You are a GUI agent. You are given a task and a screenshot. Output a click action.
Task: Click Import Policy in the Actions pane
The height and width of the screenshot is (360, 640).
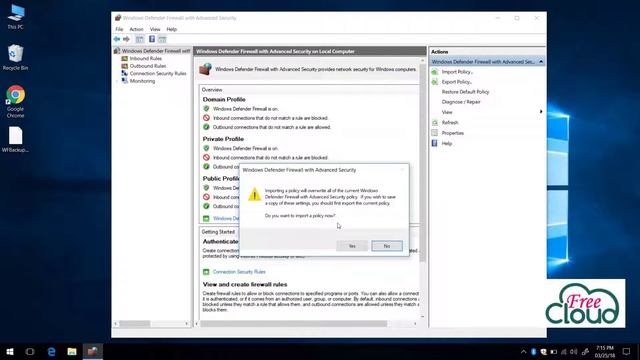(458, 72)
